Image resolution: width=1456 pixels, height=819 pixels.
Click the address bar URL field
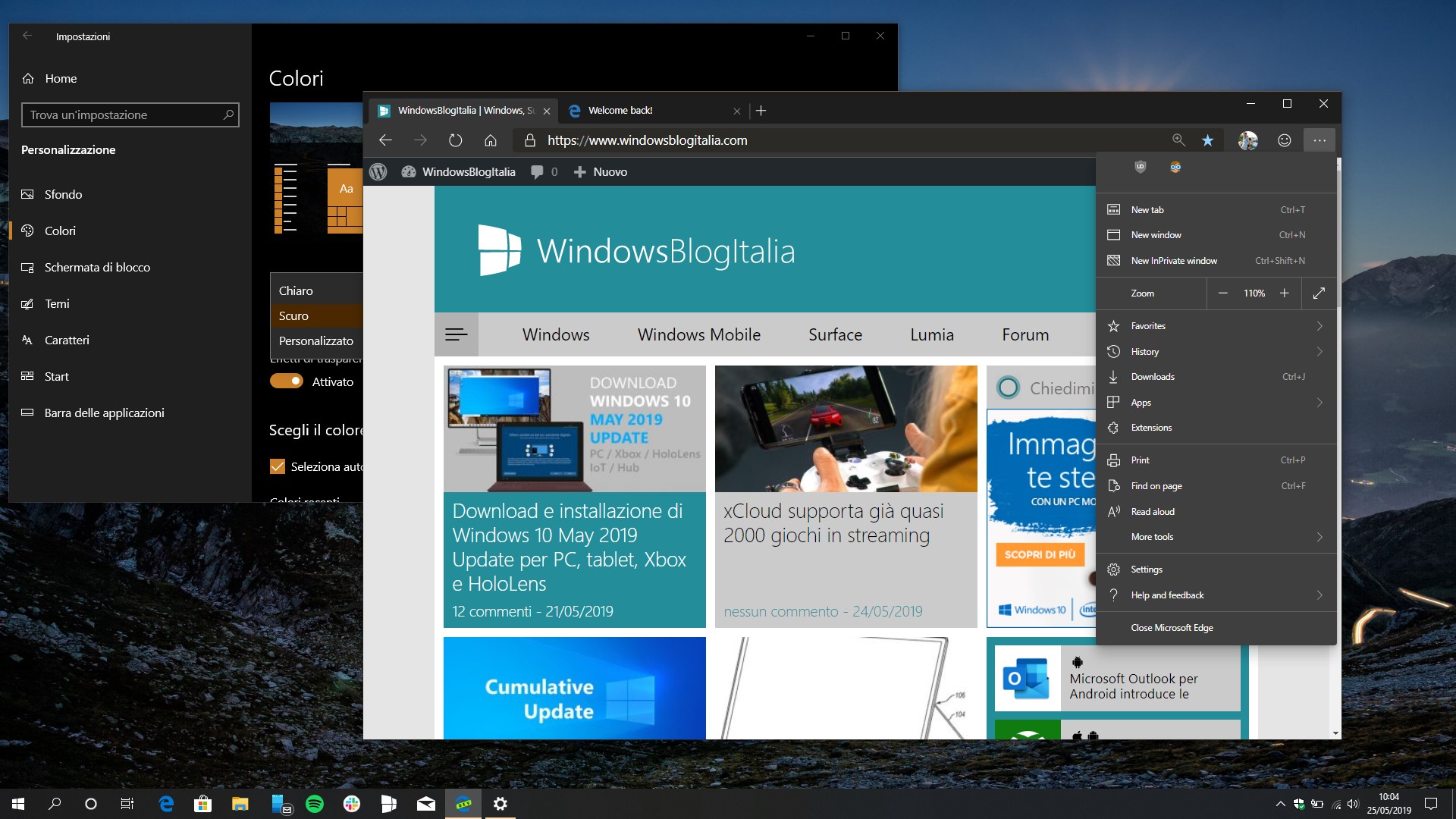tap(842, 140)
